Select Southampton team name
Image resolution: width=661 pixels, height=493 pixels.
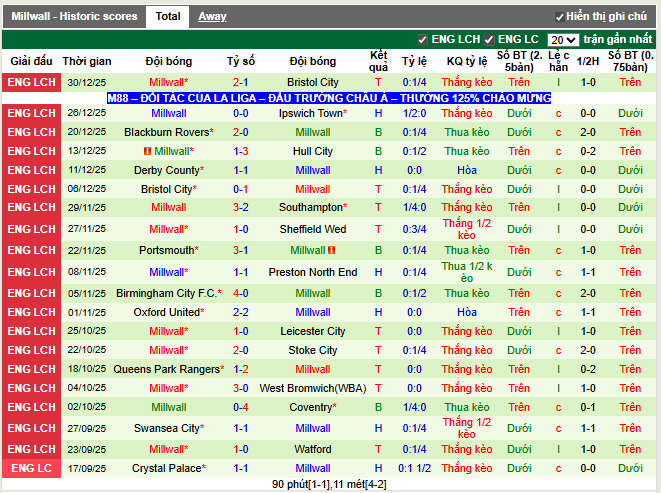313,207
